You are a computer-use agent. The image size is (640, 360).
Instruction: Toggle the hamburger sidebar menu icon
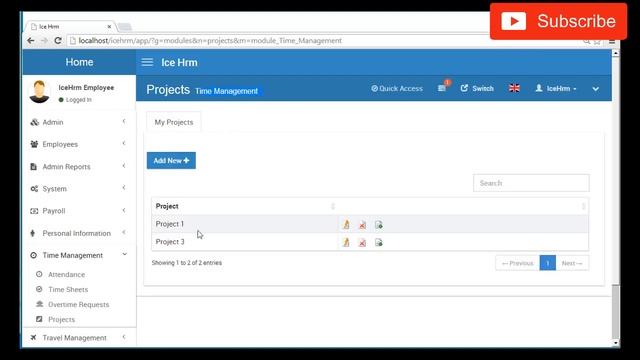(x=147, y=62)
